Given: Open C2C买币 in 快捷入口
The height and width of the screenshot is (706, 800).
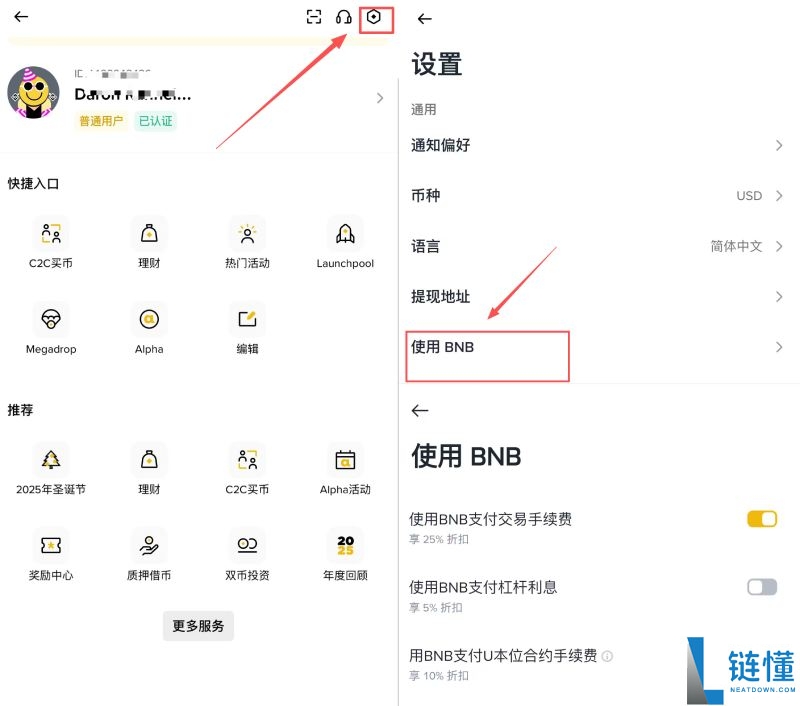Looking at the screenshot, I should (51, 243).
